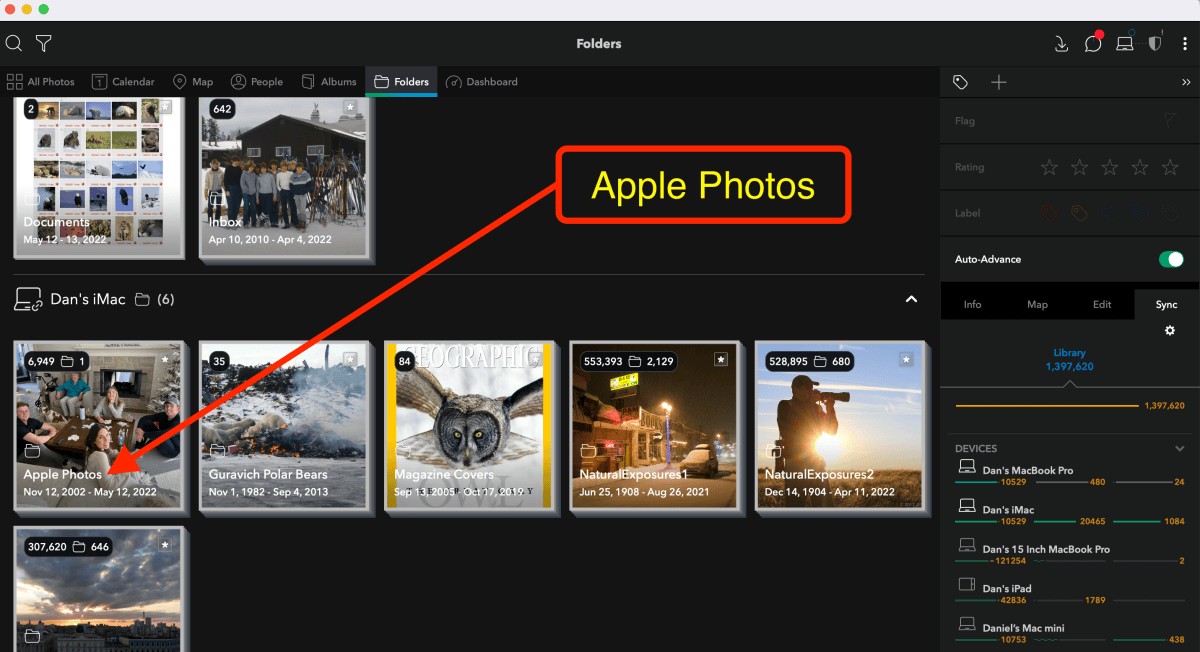Collapse the DEVICES list chevron
The height and width of the screenshot is (652, 1200).
click(1179, 449)
